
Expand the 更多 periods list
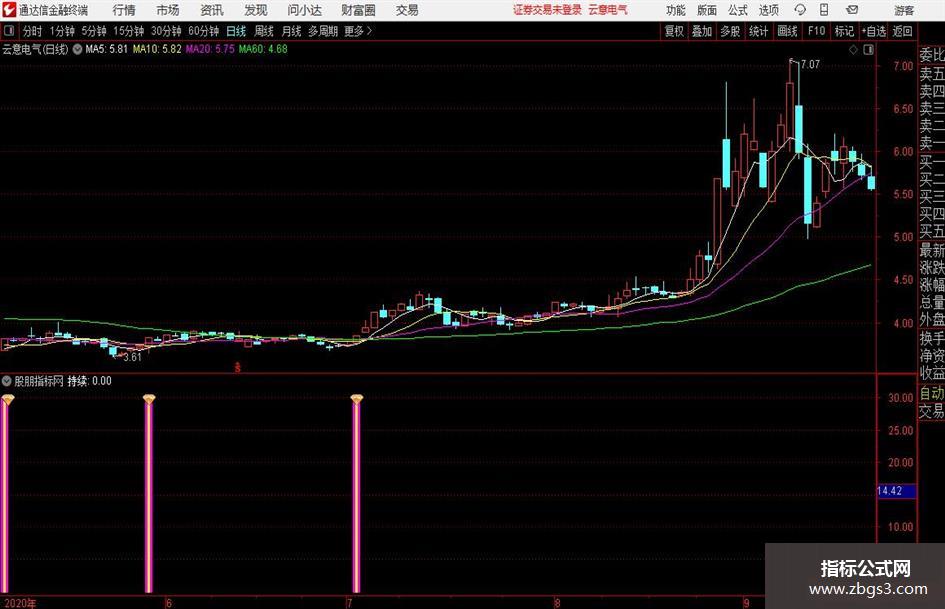pos(358,31)
